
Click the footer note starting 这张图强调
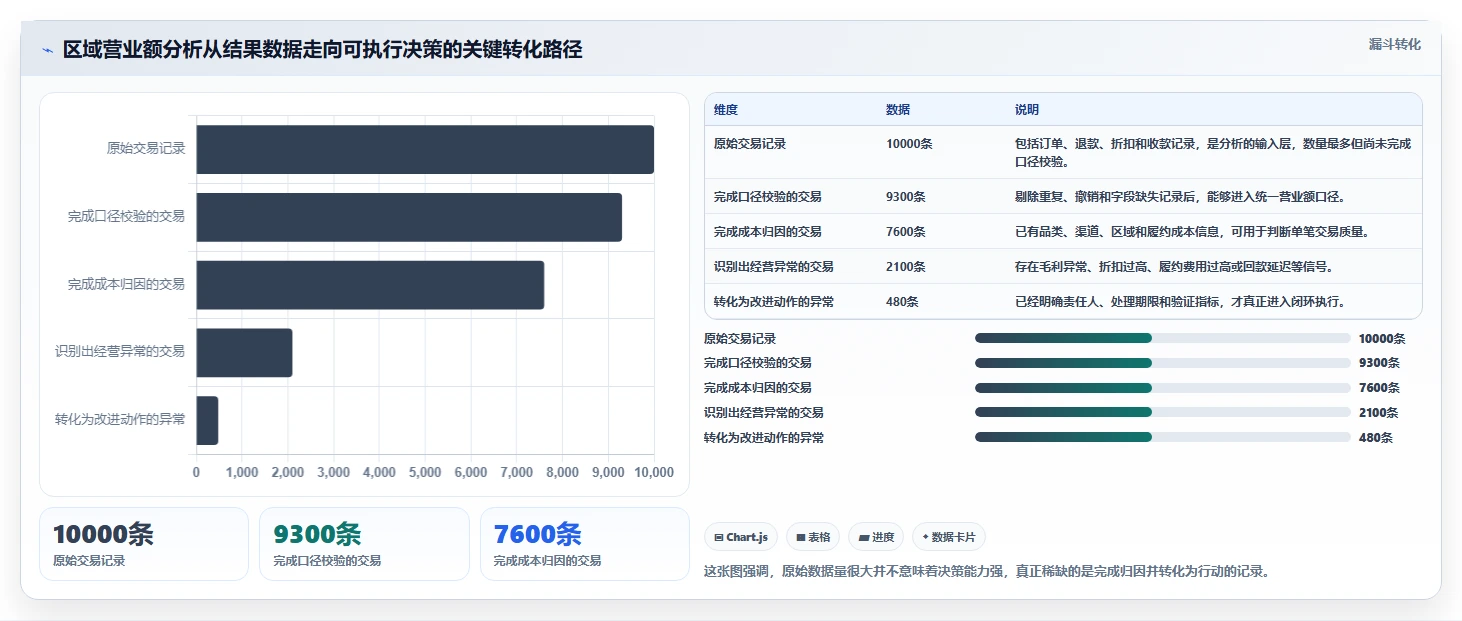click(987, 572)
